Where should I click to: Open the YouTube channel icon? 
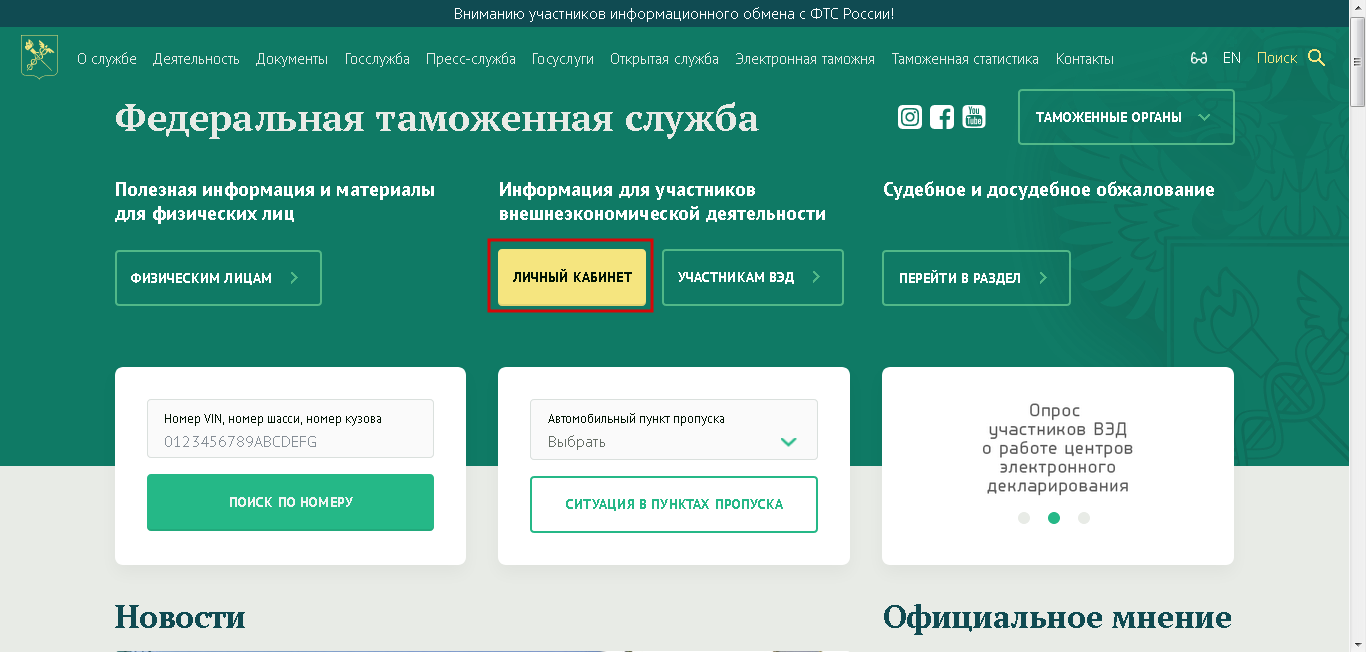click(x=974, y=117)
